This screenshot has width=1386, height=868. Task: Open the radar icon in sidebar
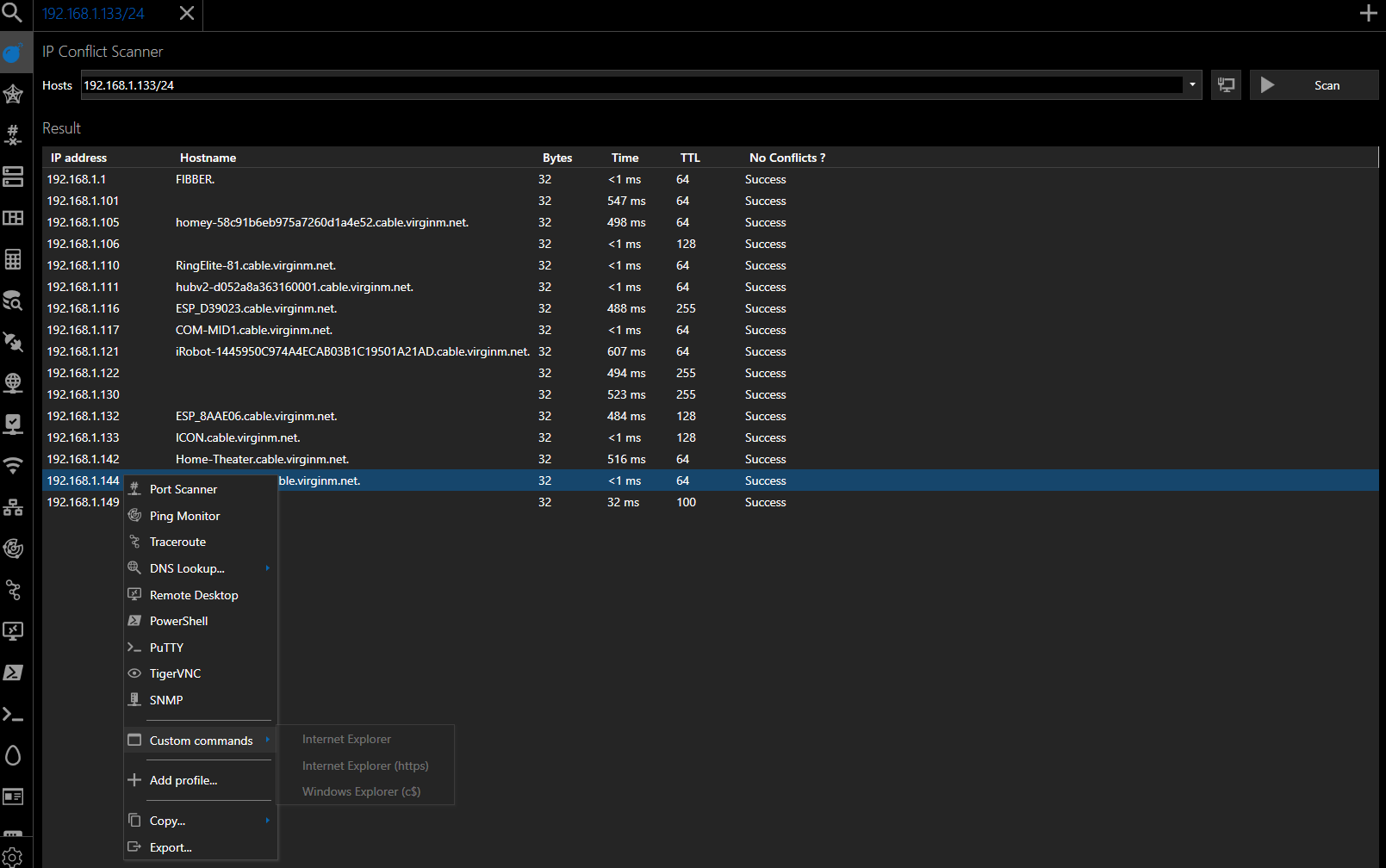tap(13, 549)
